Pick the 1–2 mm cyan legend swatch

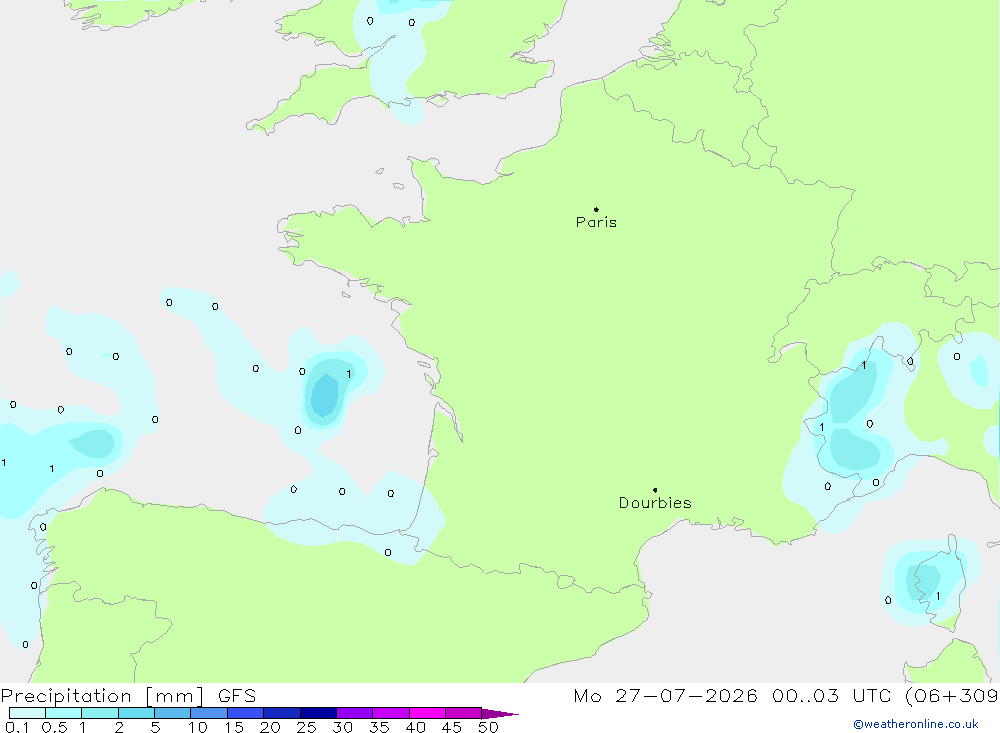pos(100,713)
